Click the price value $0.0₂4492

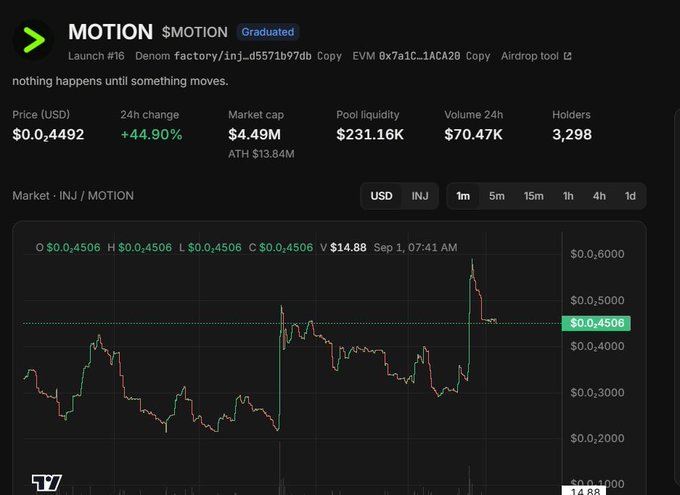[48, 134]
